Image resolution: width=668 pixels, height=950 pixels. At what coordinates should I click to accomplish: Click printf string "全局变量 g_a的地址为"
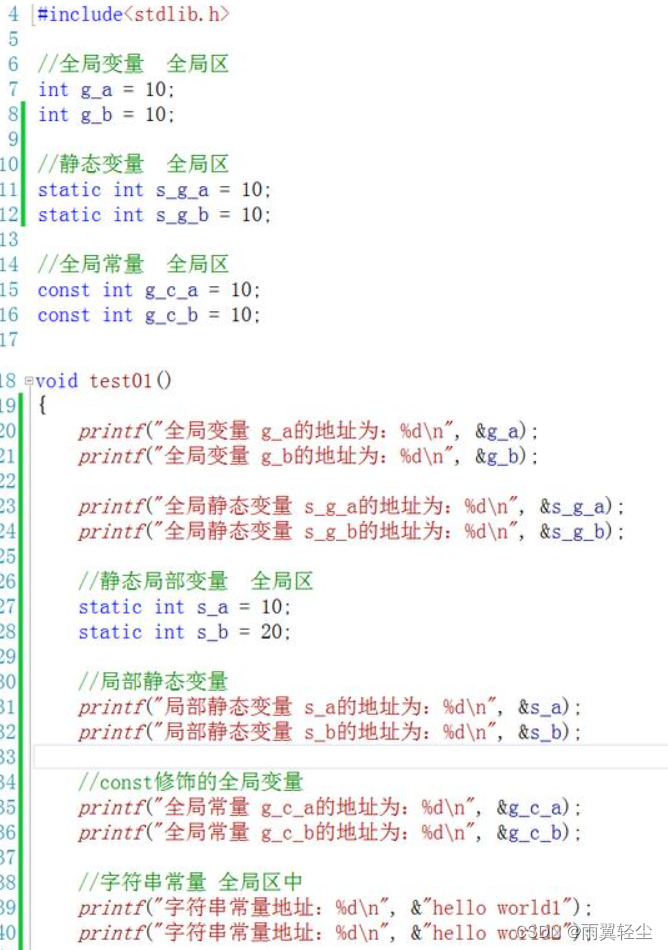[271, 431]
